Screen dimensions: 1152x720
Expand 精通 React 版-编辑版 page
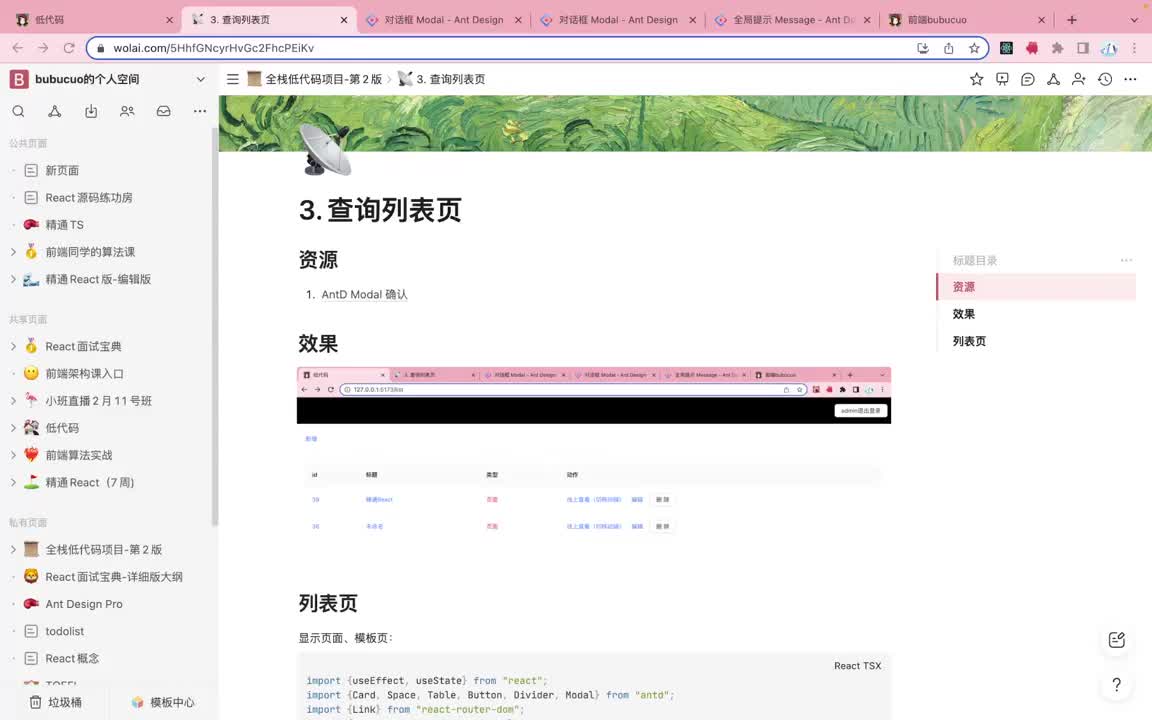13,278
